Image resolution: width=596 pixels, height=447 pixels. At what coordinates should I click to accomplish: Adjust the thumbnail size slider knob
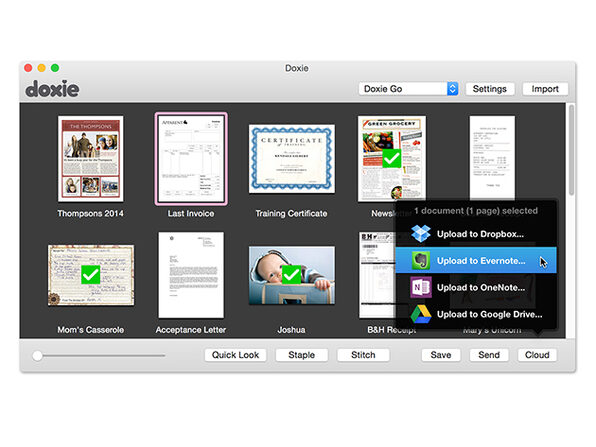click(x=37, y=356)
